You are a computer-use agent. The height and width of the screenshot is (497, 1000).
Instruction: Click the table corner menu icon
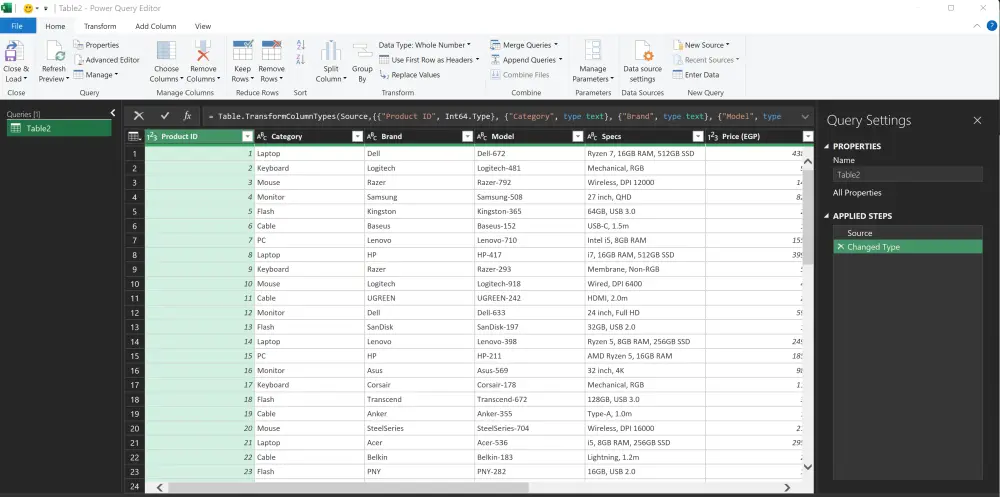coord(134,137)
